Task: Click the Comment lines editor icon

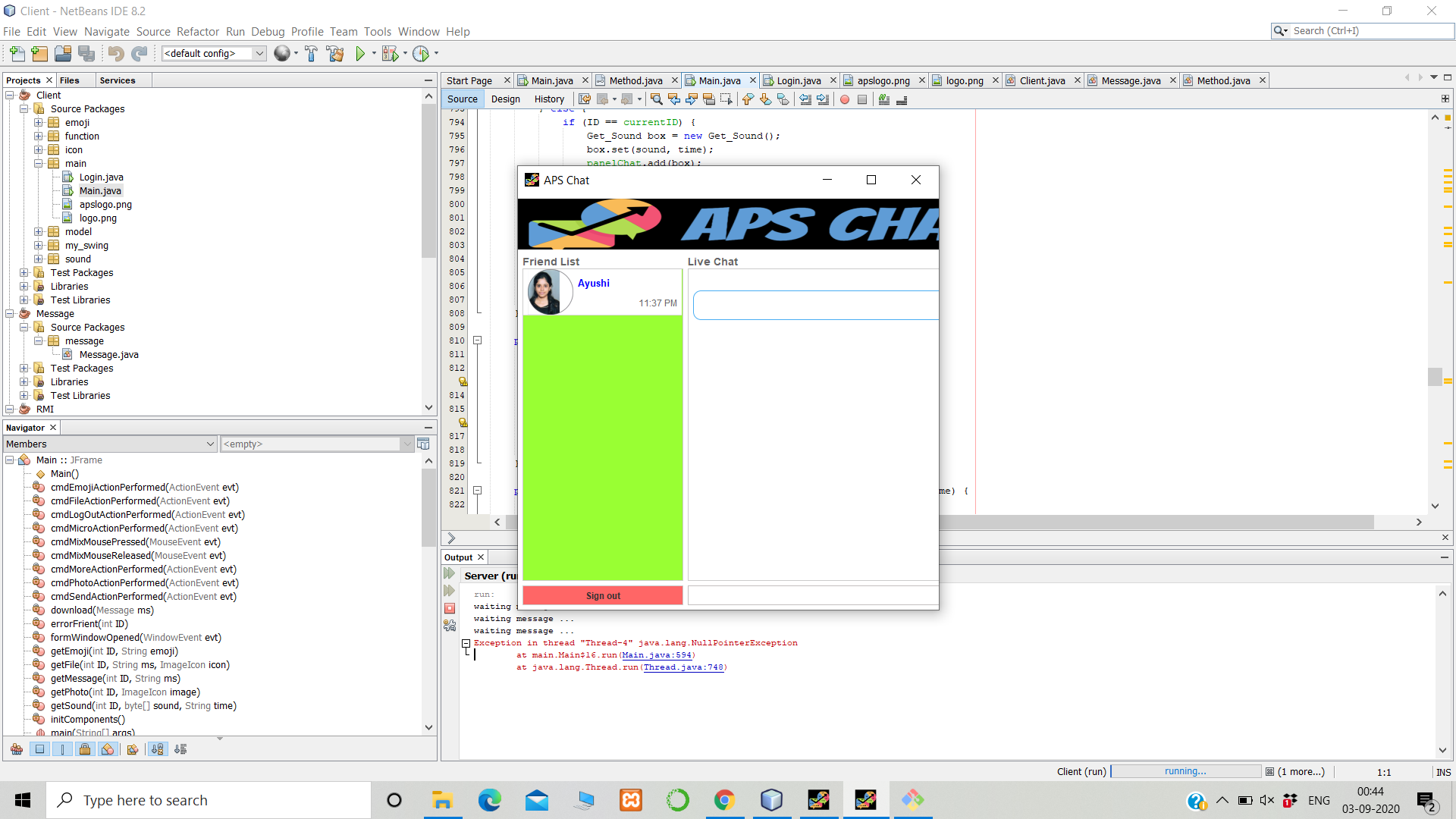Action: pyautogui.click(x=884, y=99)
